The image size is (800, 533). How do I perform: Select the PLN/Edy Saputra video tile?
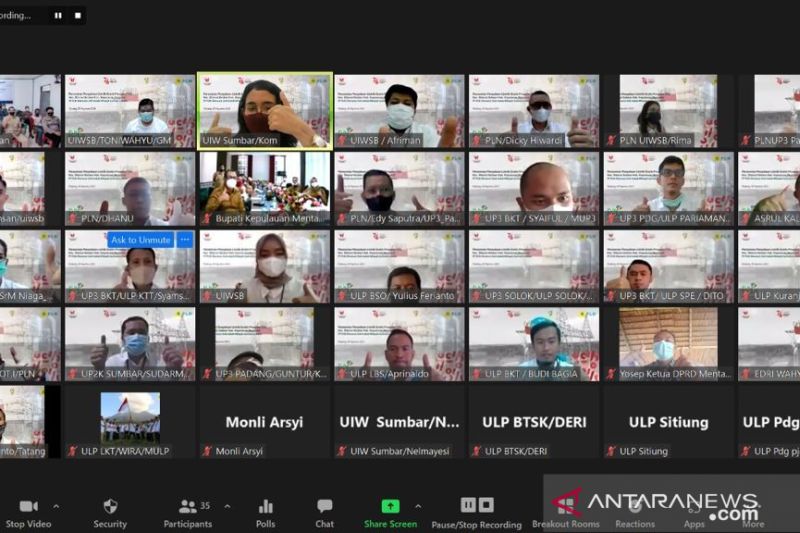click(399, 189)
